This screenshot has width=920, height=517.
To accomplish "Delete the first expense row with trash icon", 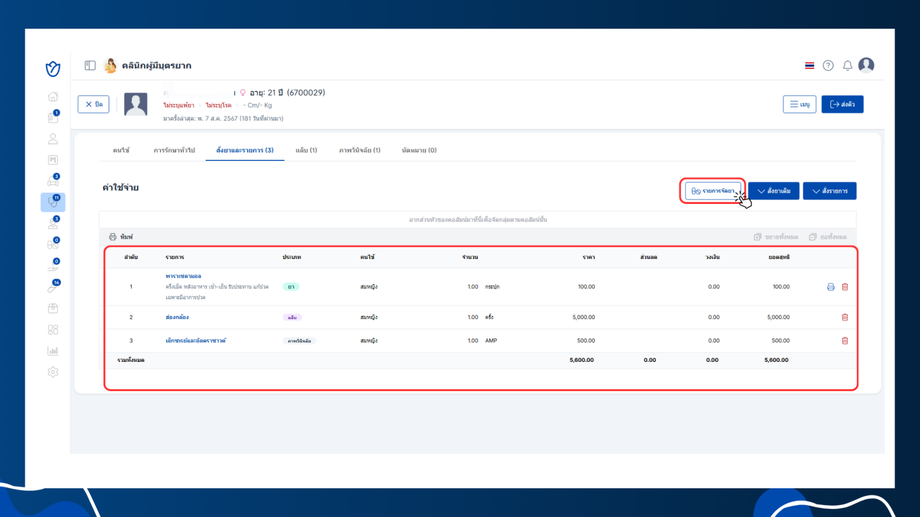I will pyautogui.click(x=845, y=287).
